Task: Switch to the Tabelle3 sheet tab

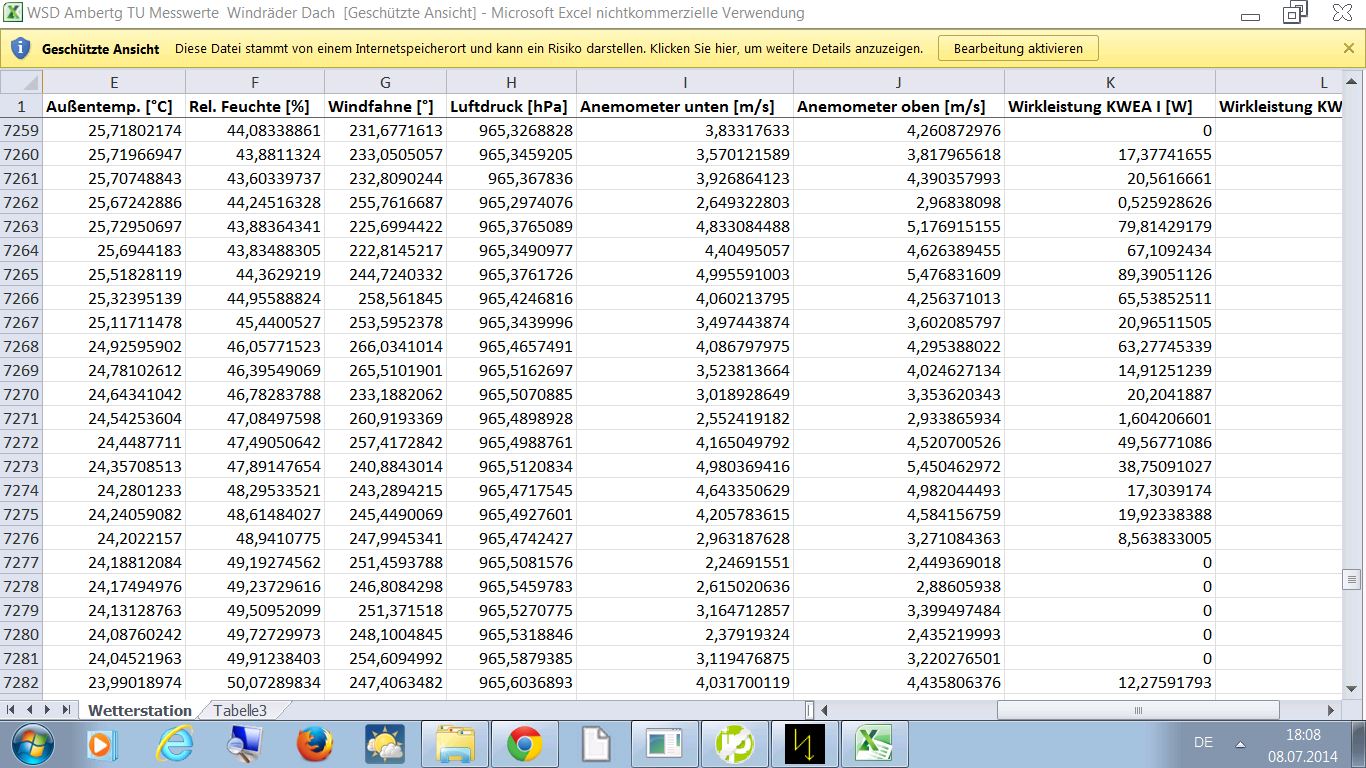Action: 240,710
